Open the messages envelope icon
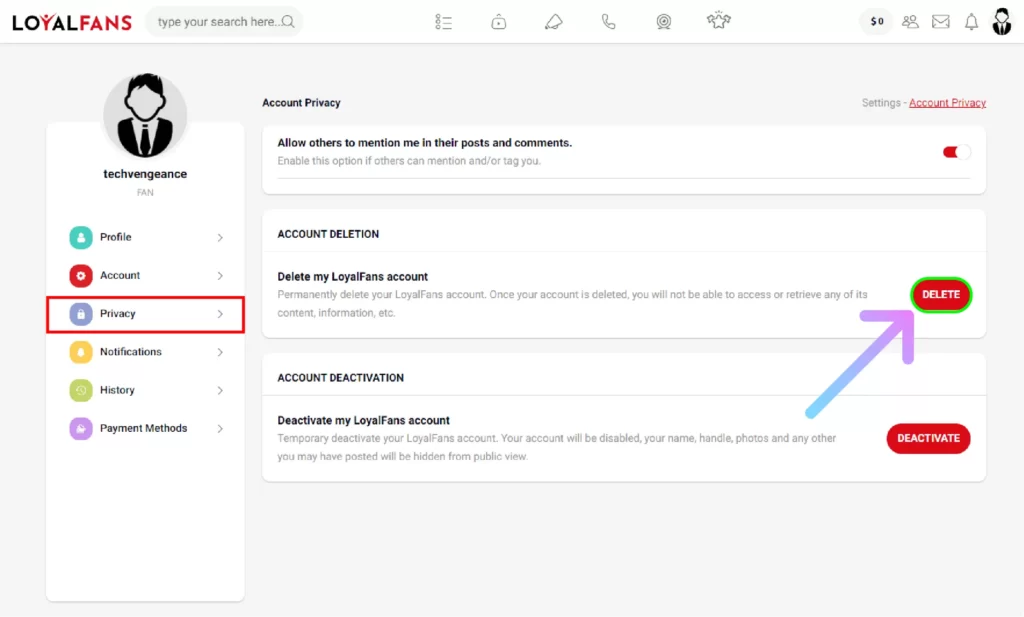 [x=940, y=22]
